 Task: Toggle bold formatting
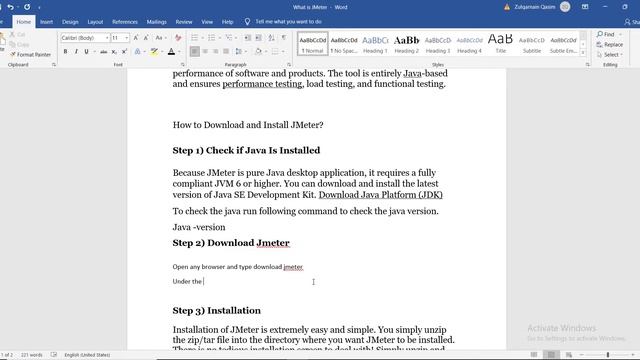[65, 51]
